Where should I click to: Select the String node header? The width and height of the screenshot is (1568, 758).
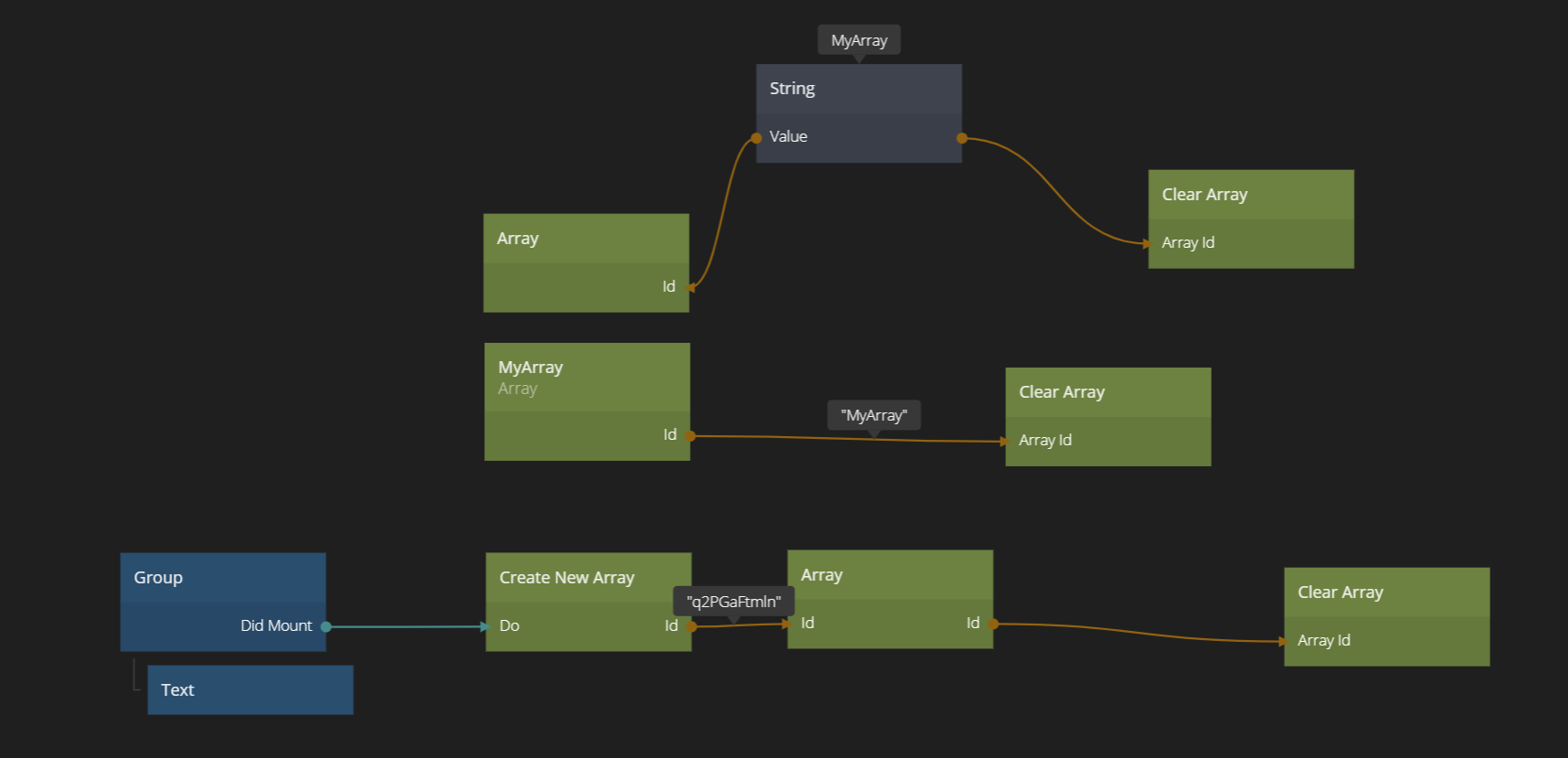(x=858, y=89)
